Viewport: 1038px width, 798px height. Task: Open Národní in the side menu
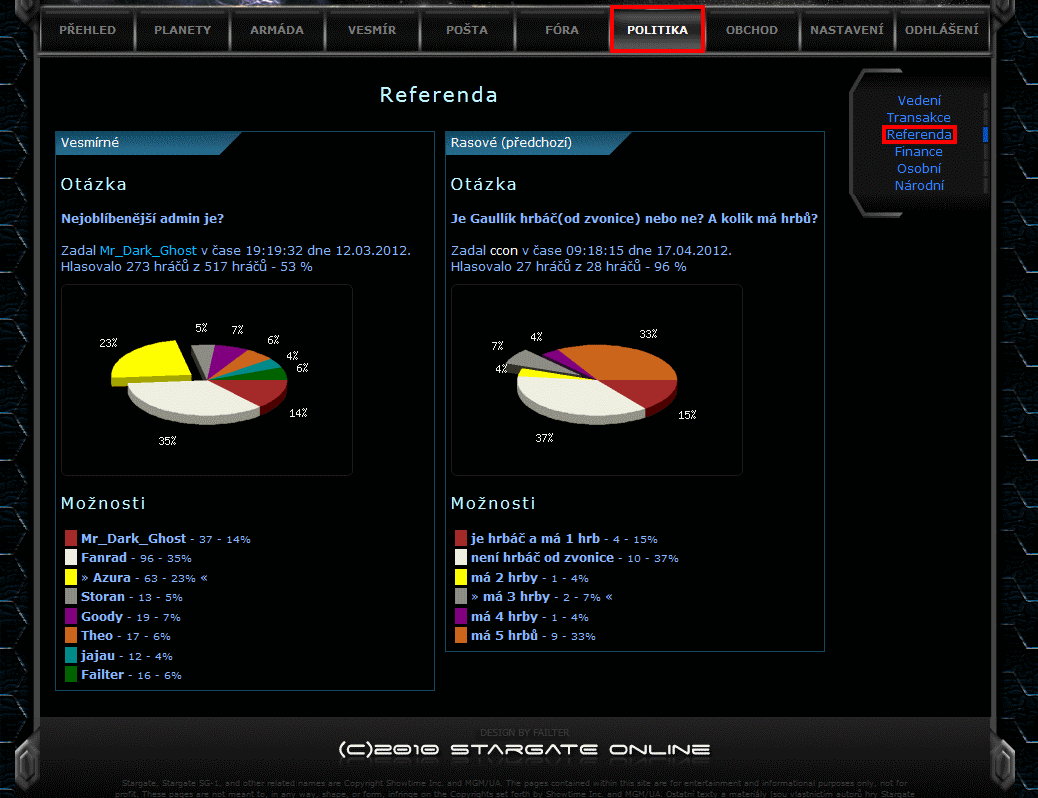pos(919,186)
